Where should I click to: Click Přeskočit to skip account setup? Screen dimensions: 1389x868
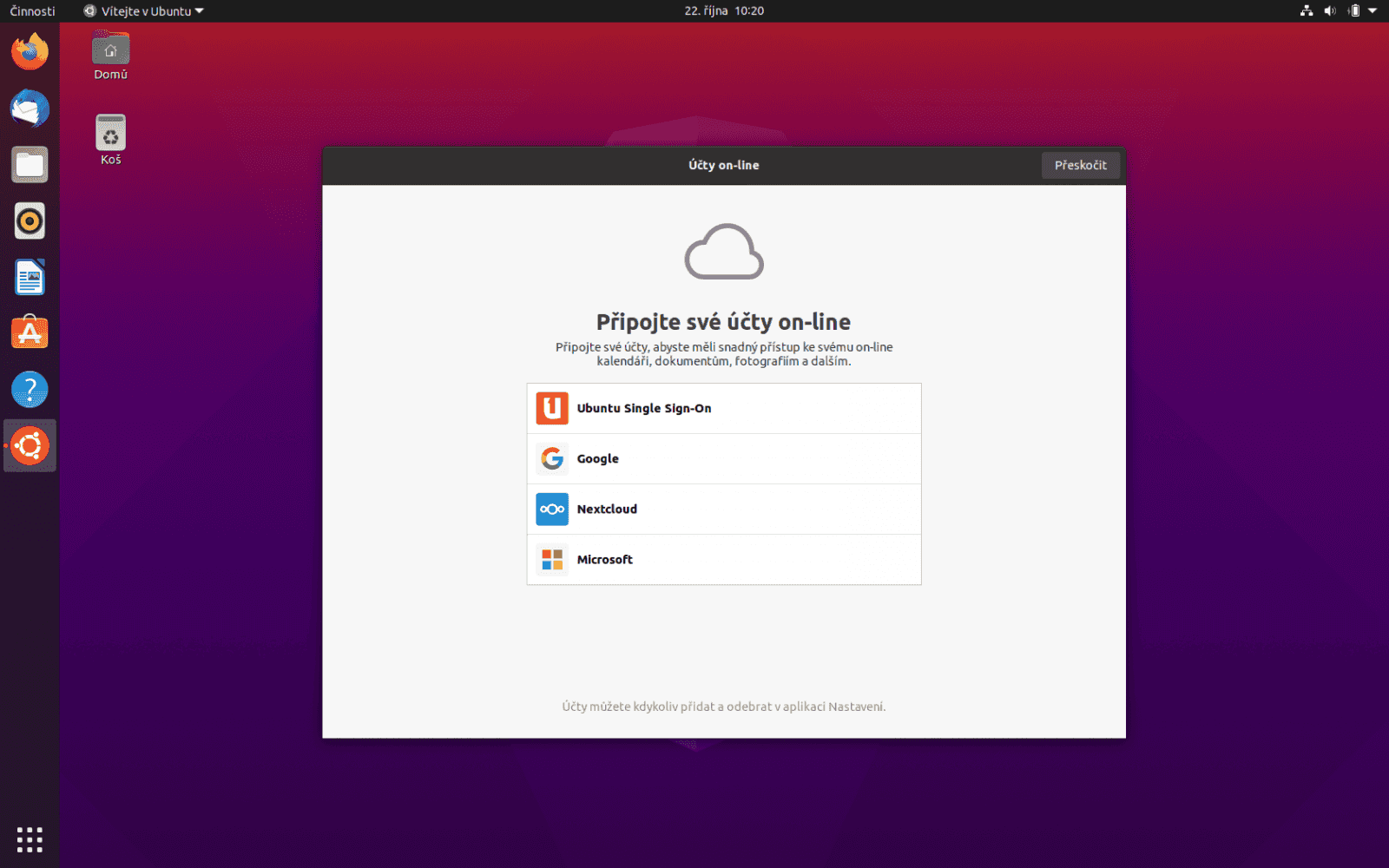point(1080,164)
